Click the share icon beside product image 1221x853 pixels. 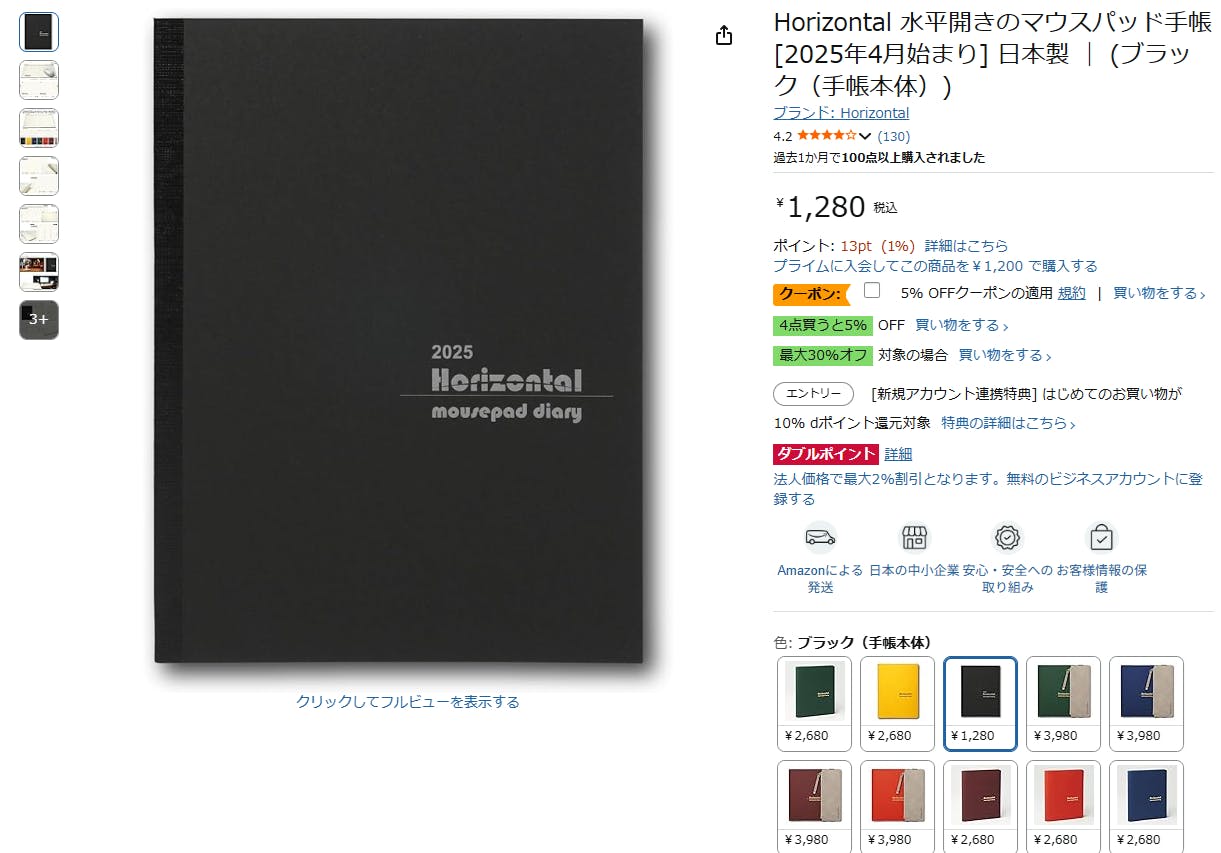tap(724, 36)
